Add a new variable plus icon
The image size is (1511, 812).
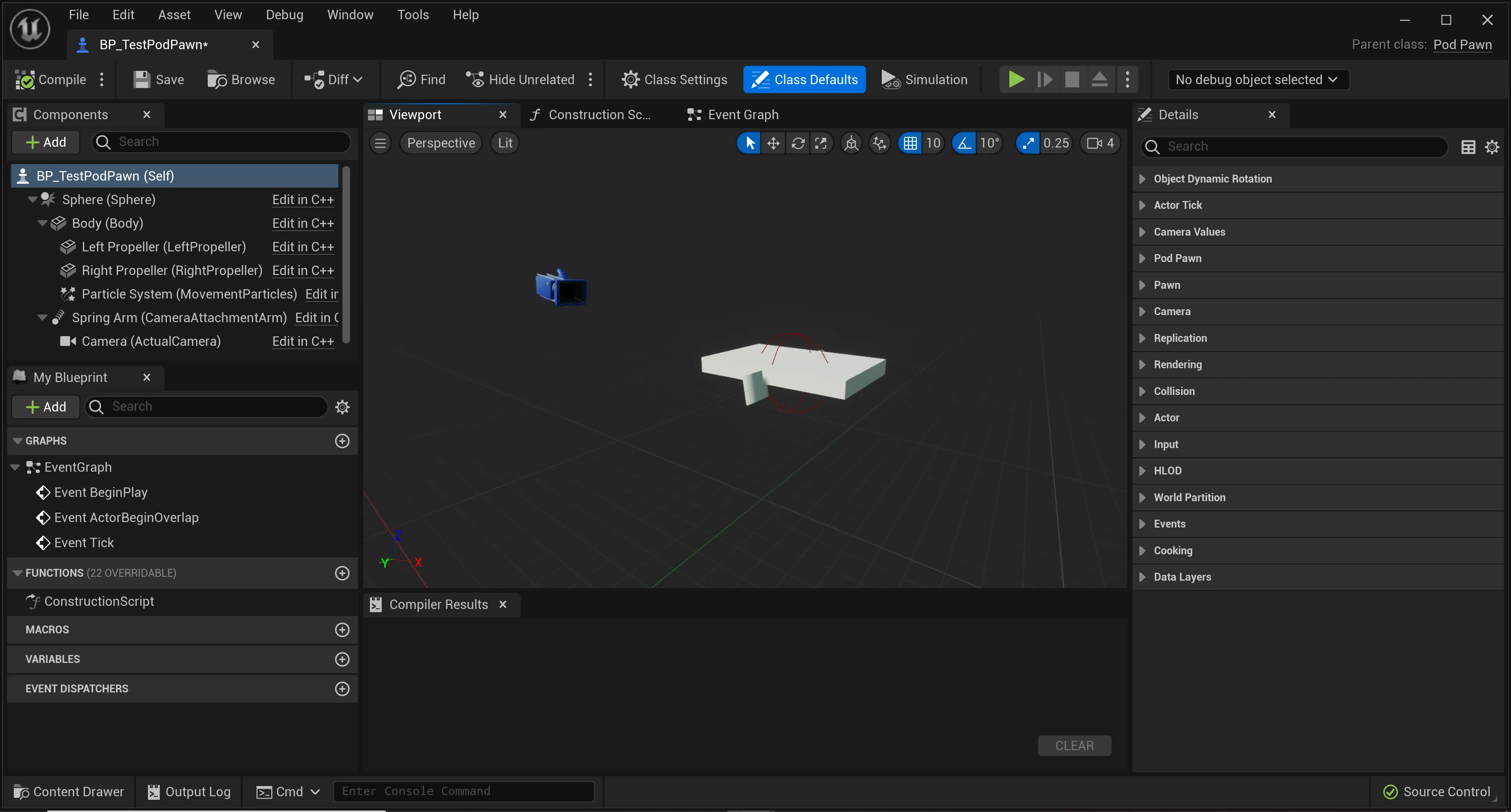point(342,659)
